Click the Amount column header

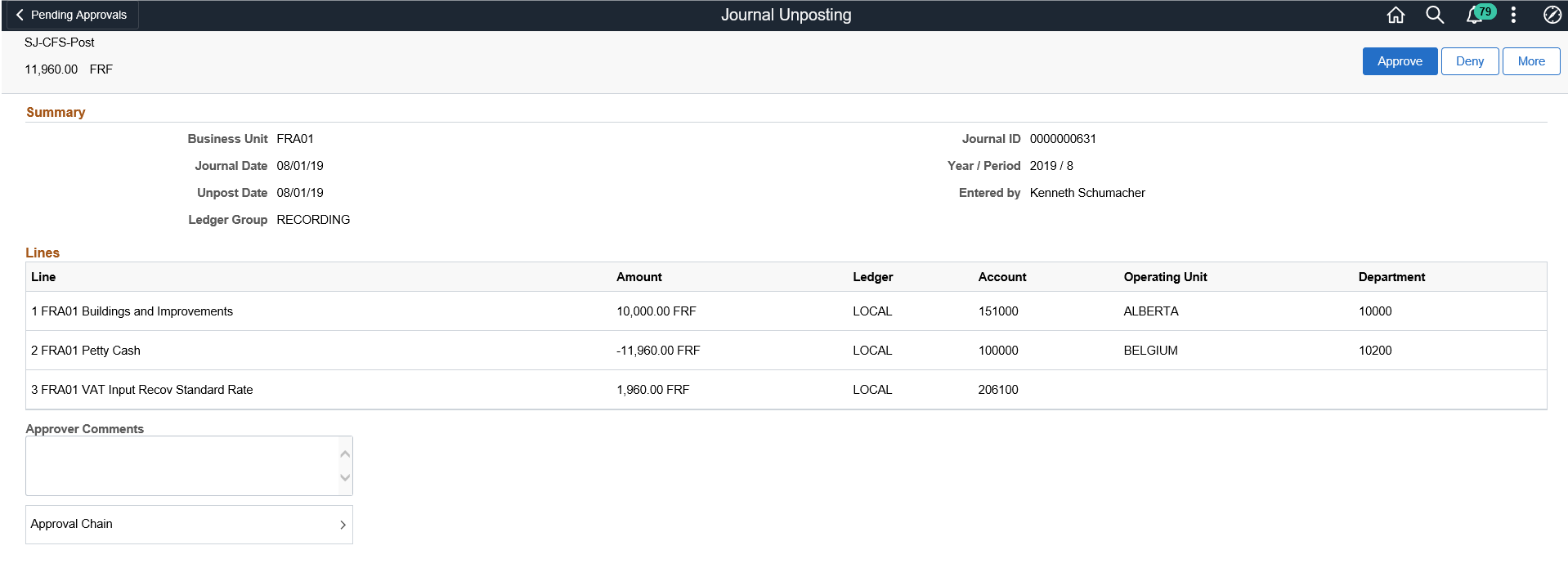(639, 277)
